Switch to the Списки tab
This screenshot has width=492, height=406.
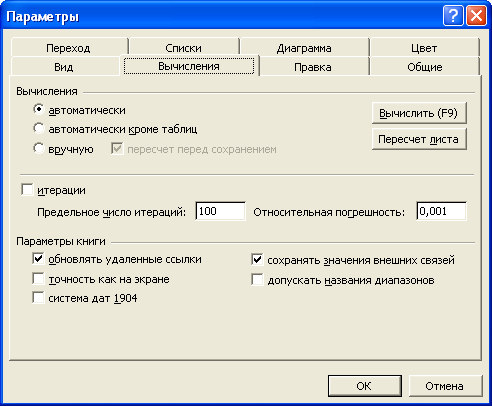184,48
